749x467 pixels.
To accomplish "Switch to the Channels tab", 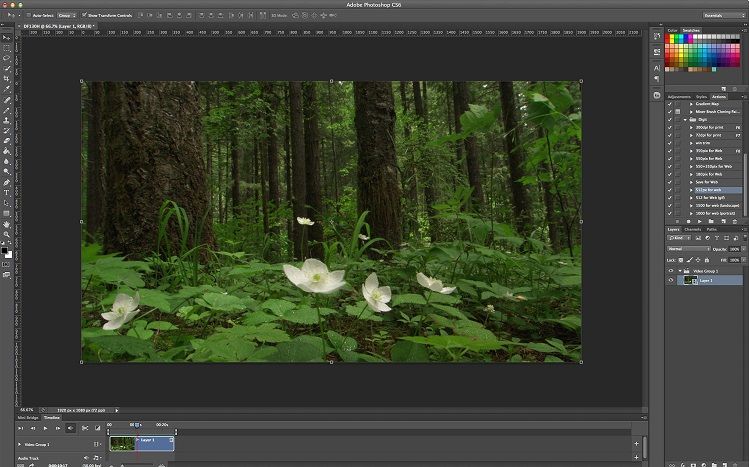I will (x=693, y=229).
